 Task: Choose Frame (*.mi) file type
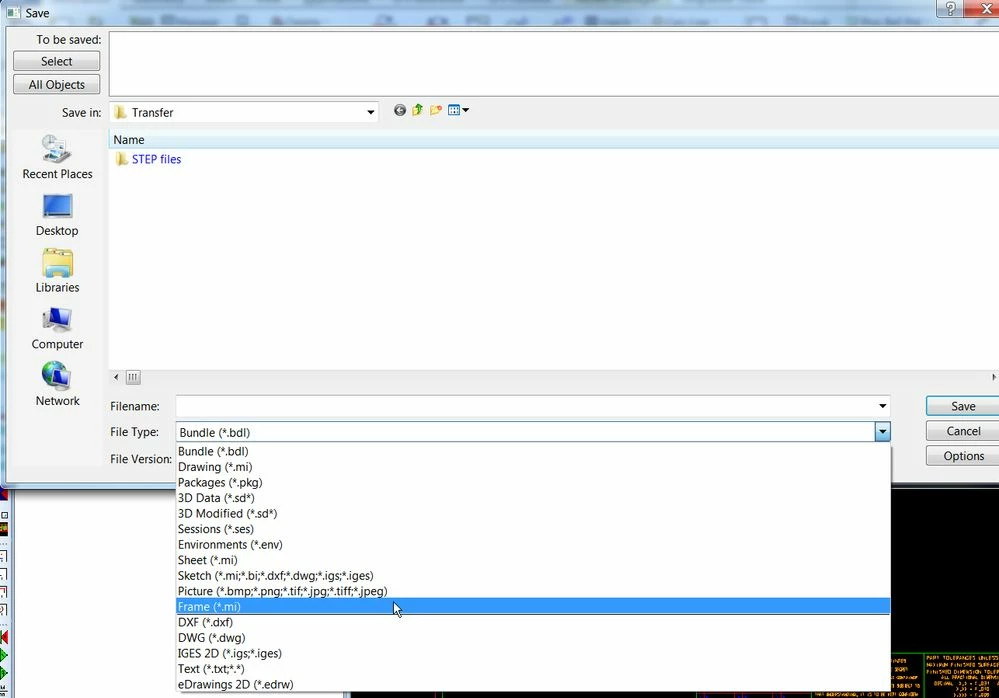pos(533,607)
